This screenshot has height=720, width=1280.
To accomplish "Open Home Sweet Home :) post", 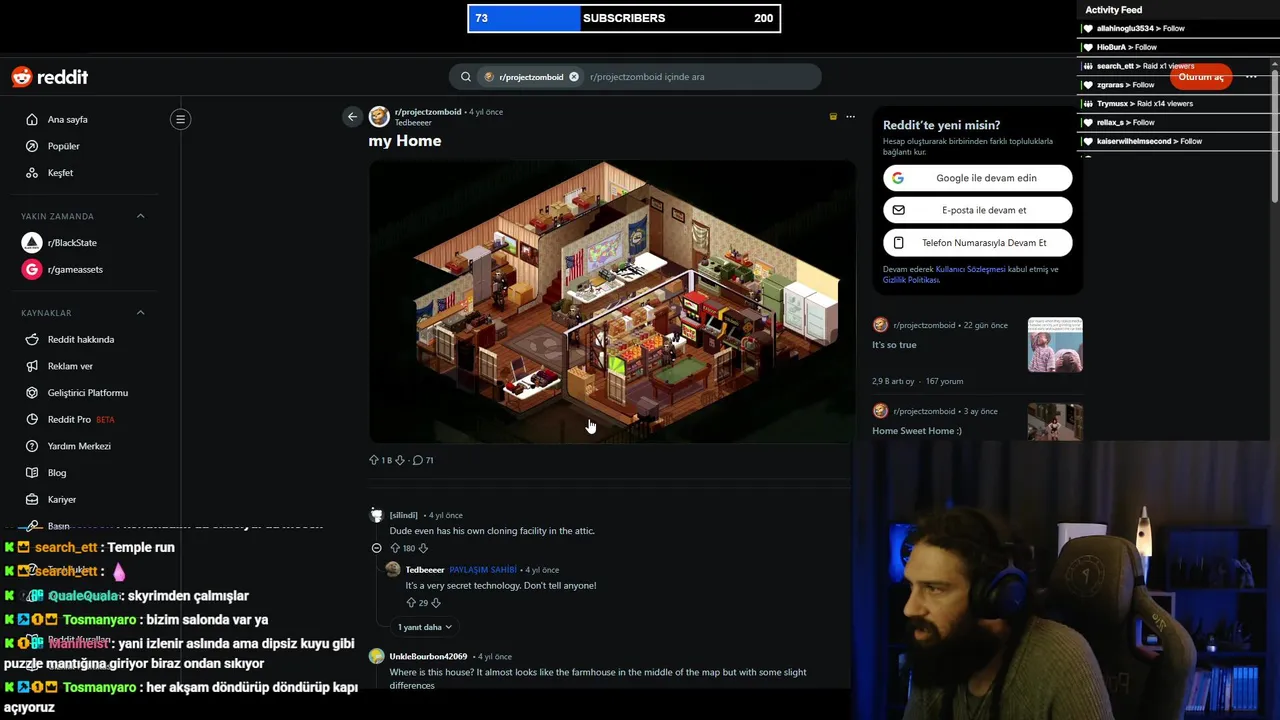I will (917, 431).
